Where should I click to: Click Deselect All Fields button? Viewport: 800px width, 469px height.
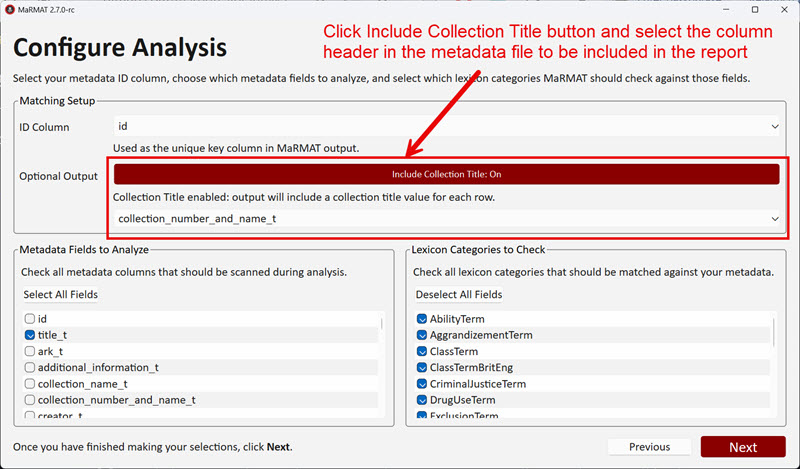459,294
